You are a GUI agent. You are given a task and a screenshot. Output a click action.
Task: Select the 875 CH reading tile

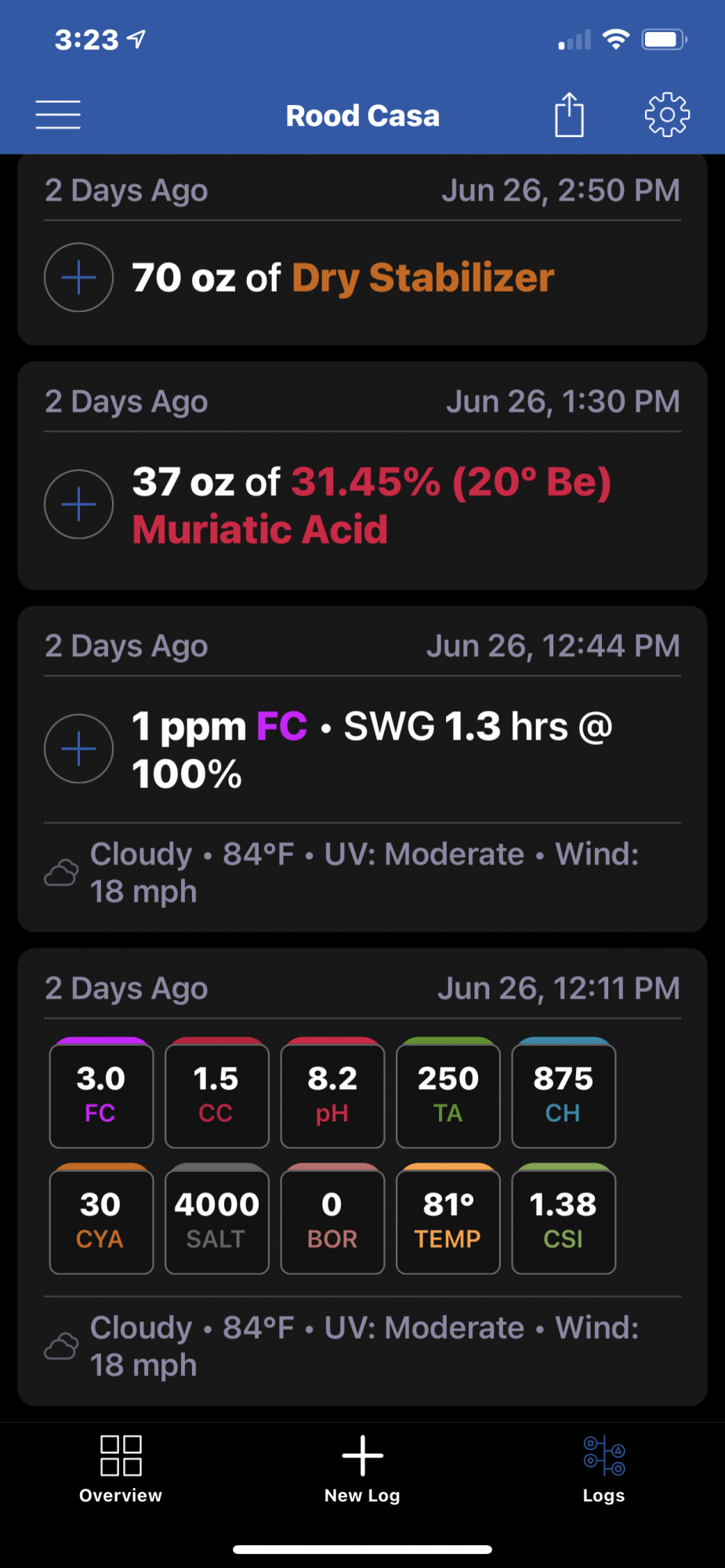pyautogui.click(x=564, y=1093)
